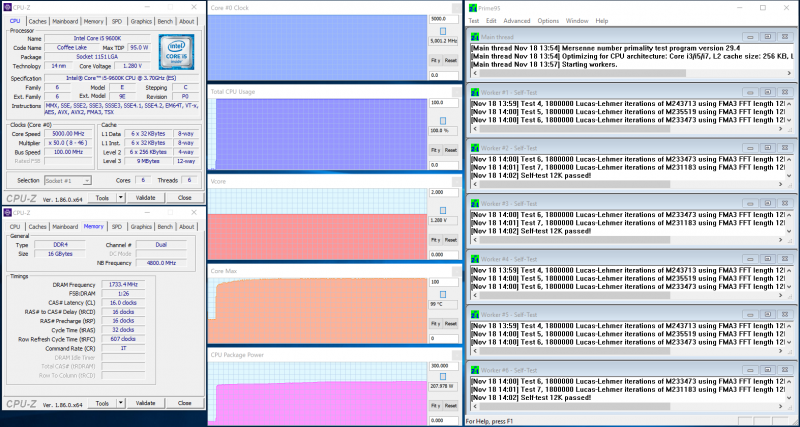Click the Worker #4 Self-Test window icon
The height and width of the screenshot is (427, 800).
click(475, 259)
